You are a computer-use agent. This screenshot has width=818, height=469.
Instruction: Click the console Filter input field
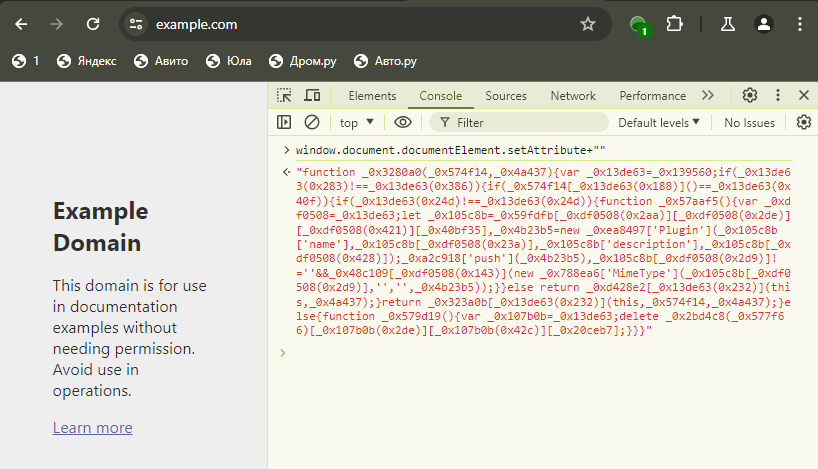(x=520, y=122)
